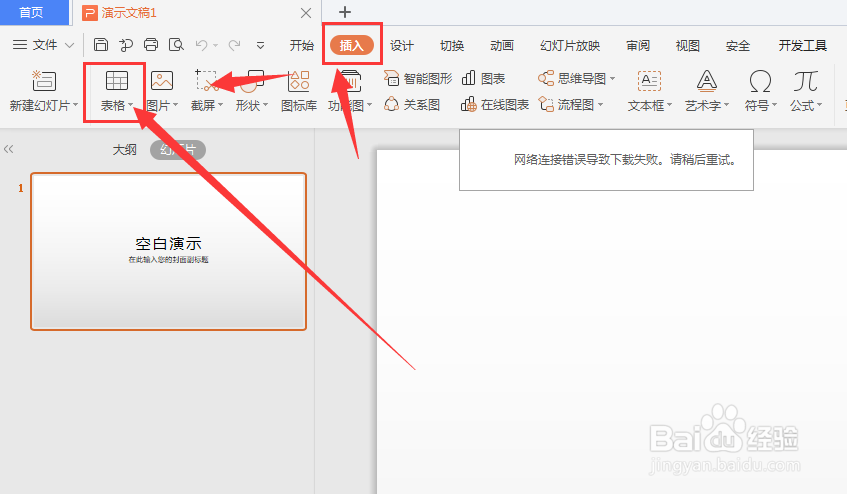Switch to the Insert (插入) tab
The height and width of the screenshot is (494, 847).
(x=352, y=45)
